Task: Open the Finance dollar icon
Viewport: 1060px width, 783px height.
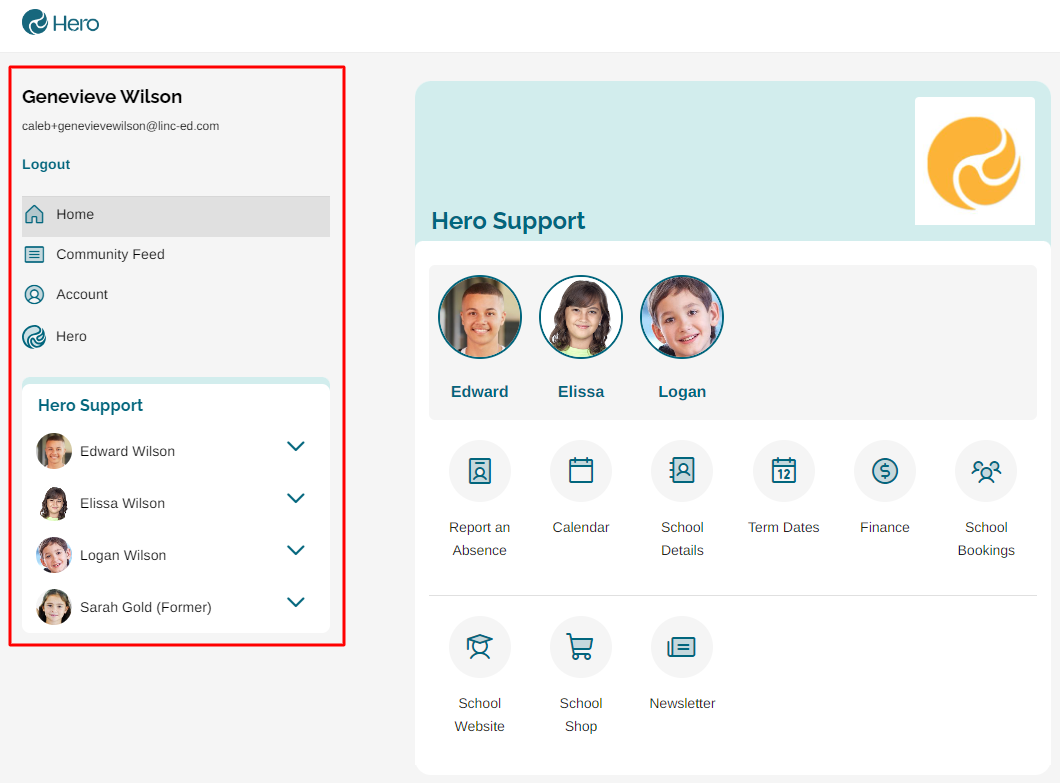Action: tap(885, 471)
